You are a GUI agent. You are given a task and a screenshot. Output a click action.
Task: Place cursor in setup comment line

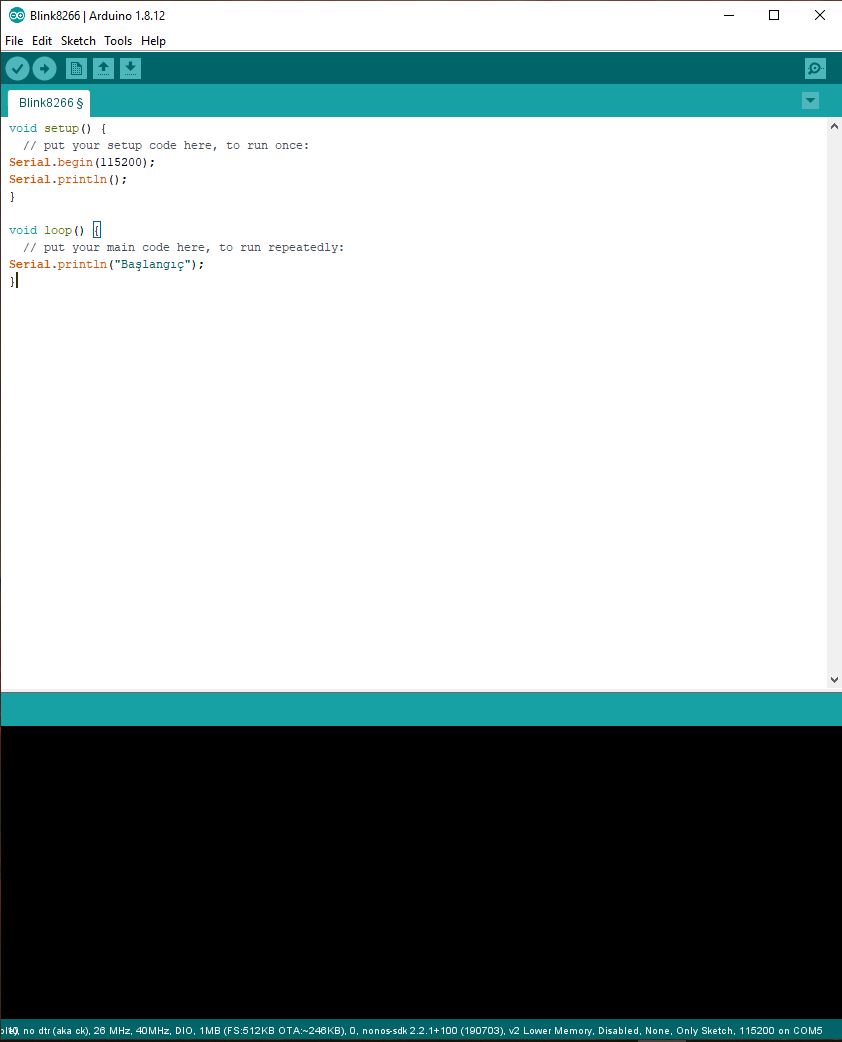(166, 146)
